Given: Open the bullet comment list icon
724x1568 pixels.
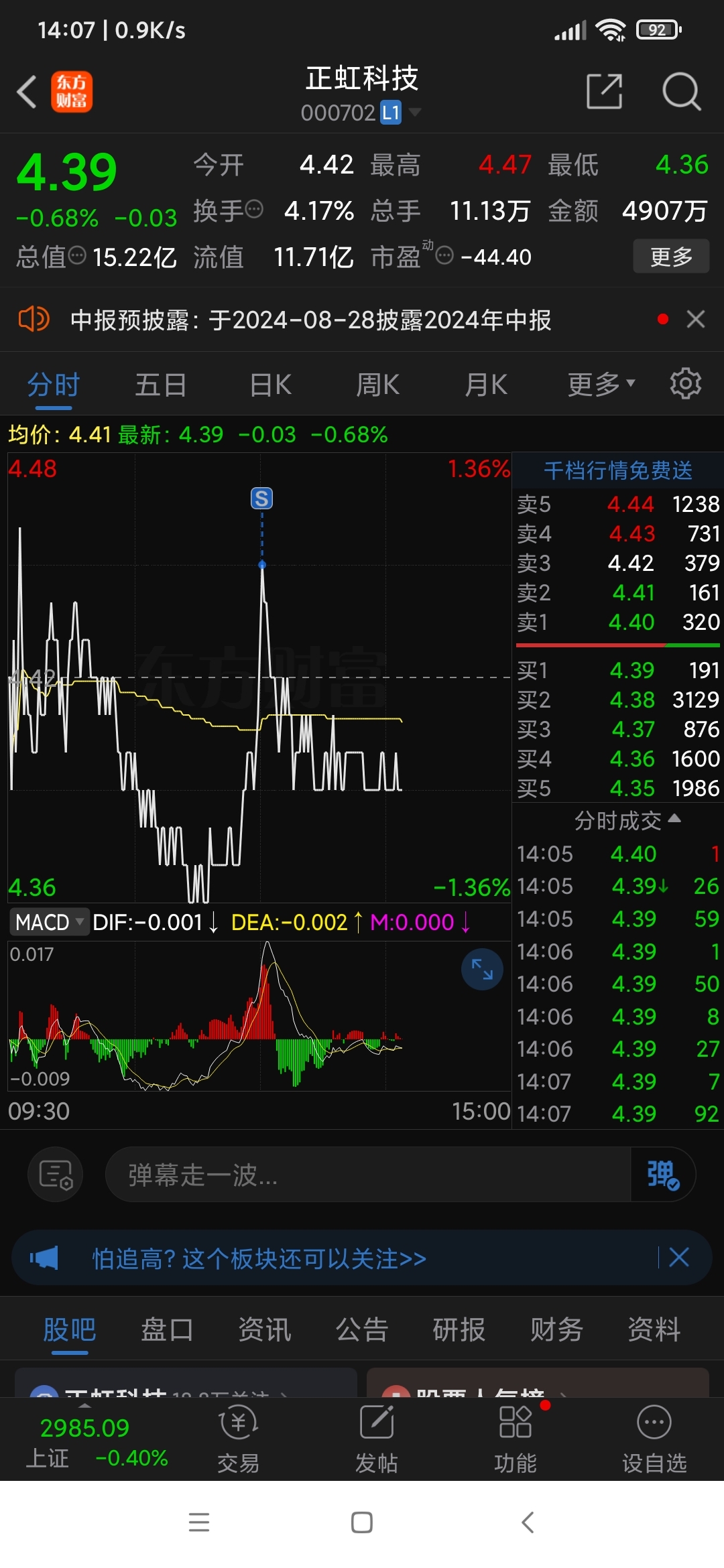Looking at the screenshot, I should tap(56, 1174).
